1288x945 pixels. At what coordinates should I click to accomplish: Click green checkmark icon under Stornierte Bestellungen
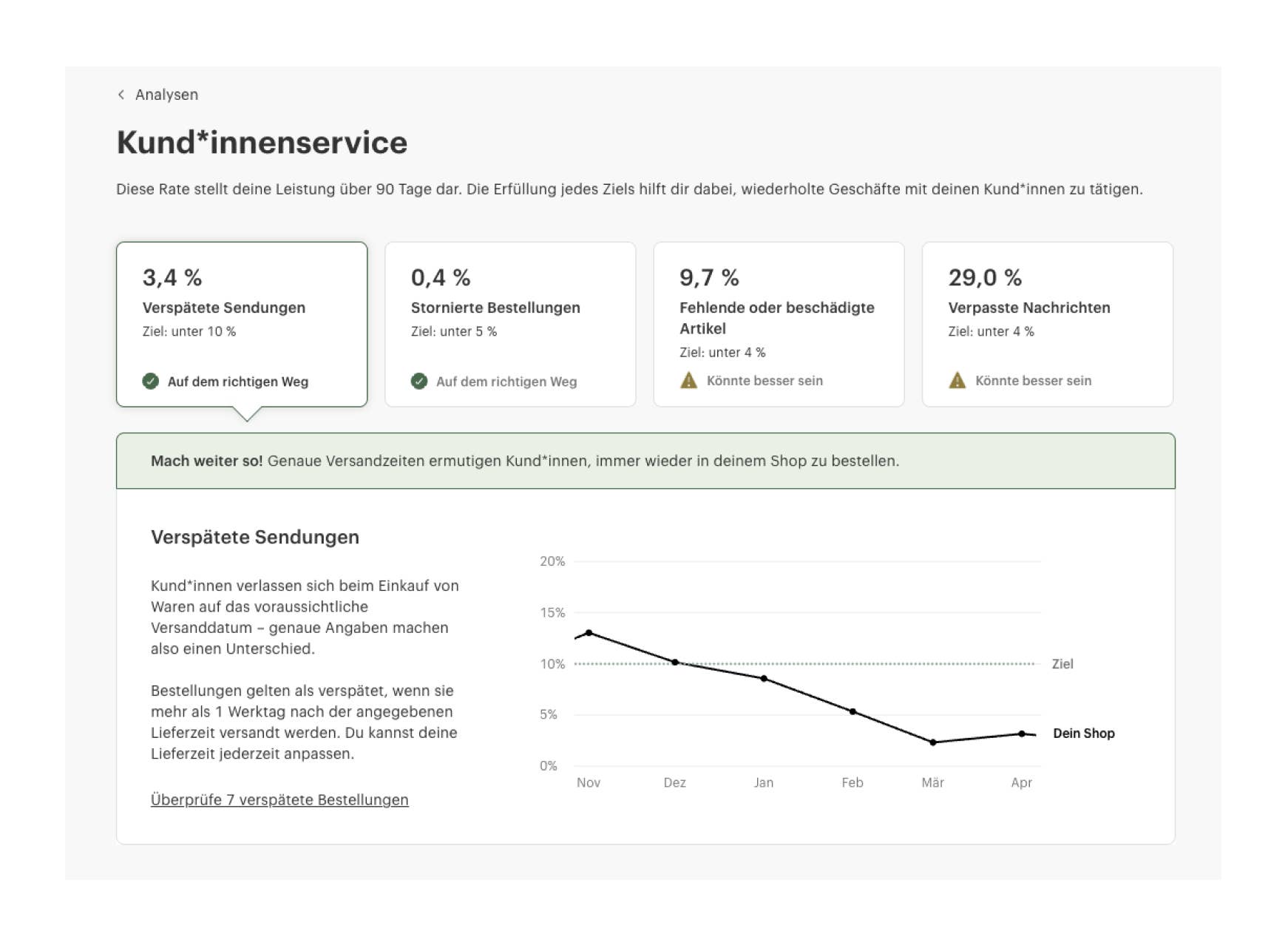pos(419,382)
